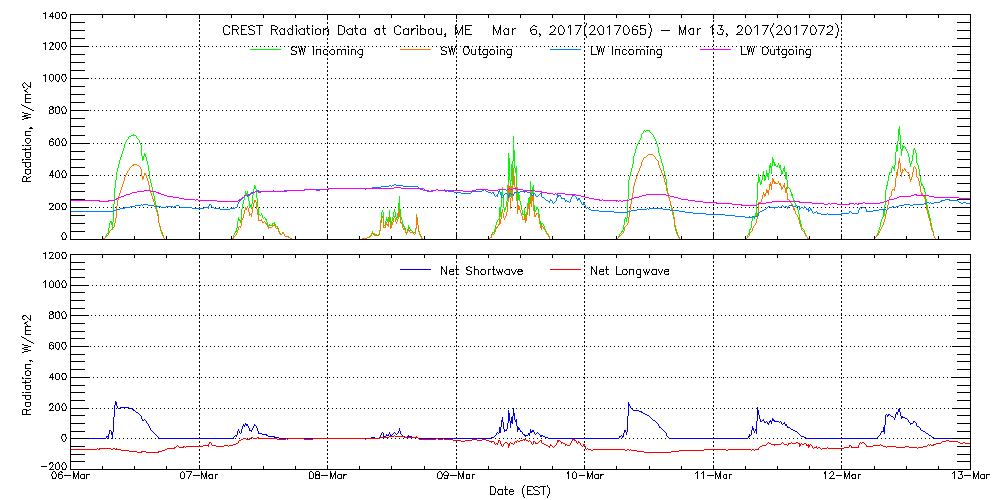Click the "LW Outgoing" legend entry
Screen dimensions: 1000x500
point(775,51)
